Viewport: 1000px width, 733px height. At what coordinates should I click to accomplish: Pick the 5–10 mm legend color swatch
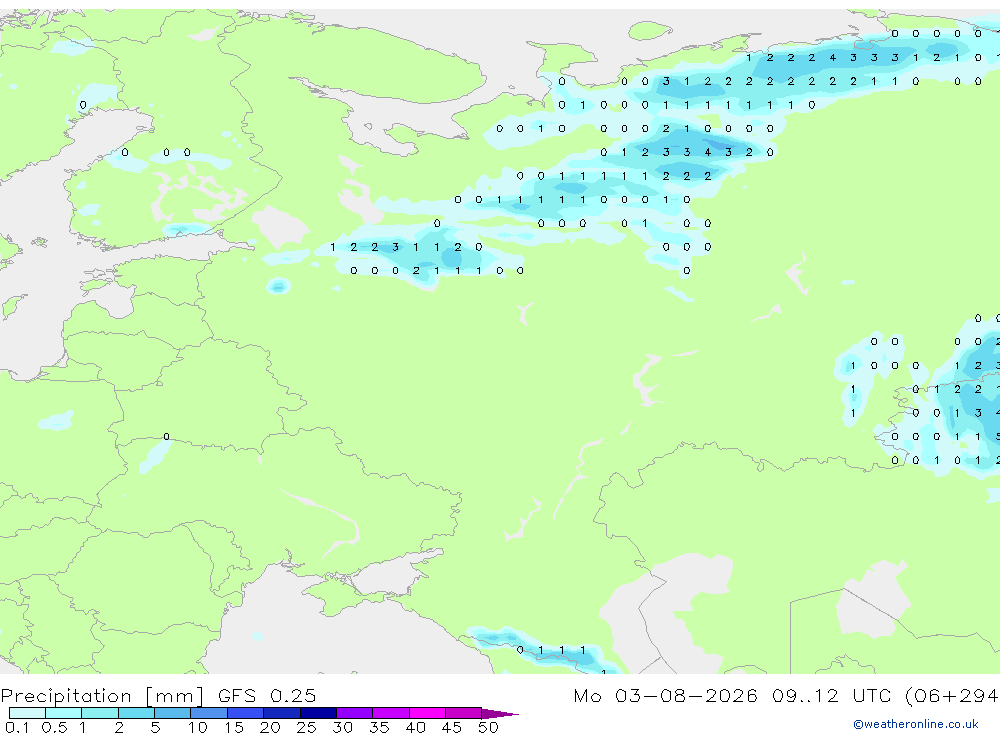tap(173, 713)
